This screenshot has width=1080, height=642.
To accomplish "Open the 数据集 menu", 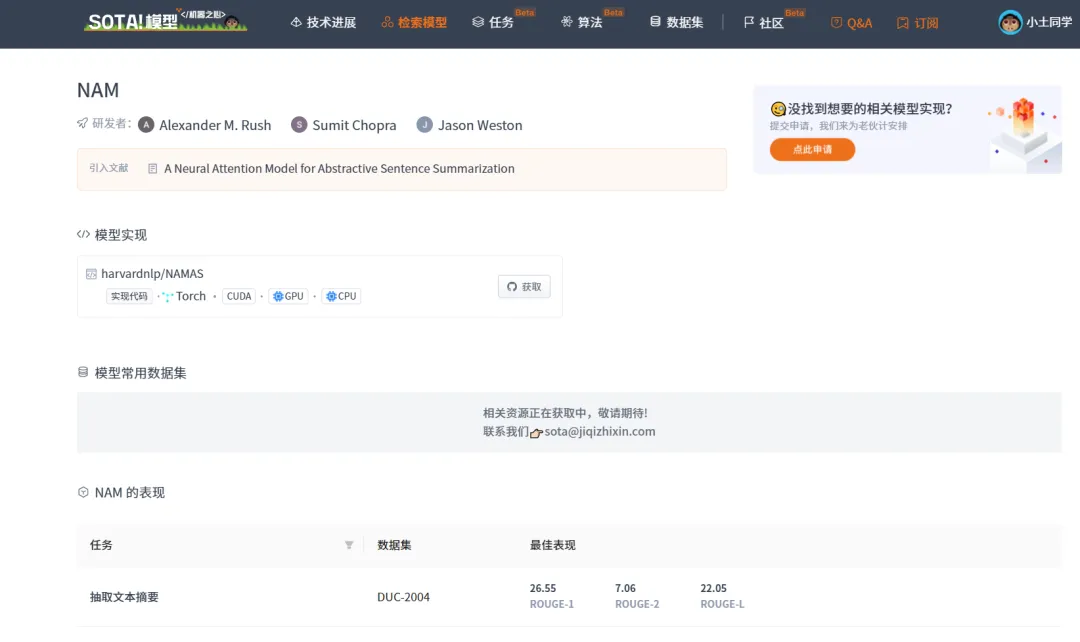I will (x=676, y=23).
